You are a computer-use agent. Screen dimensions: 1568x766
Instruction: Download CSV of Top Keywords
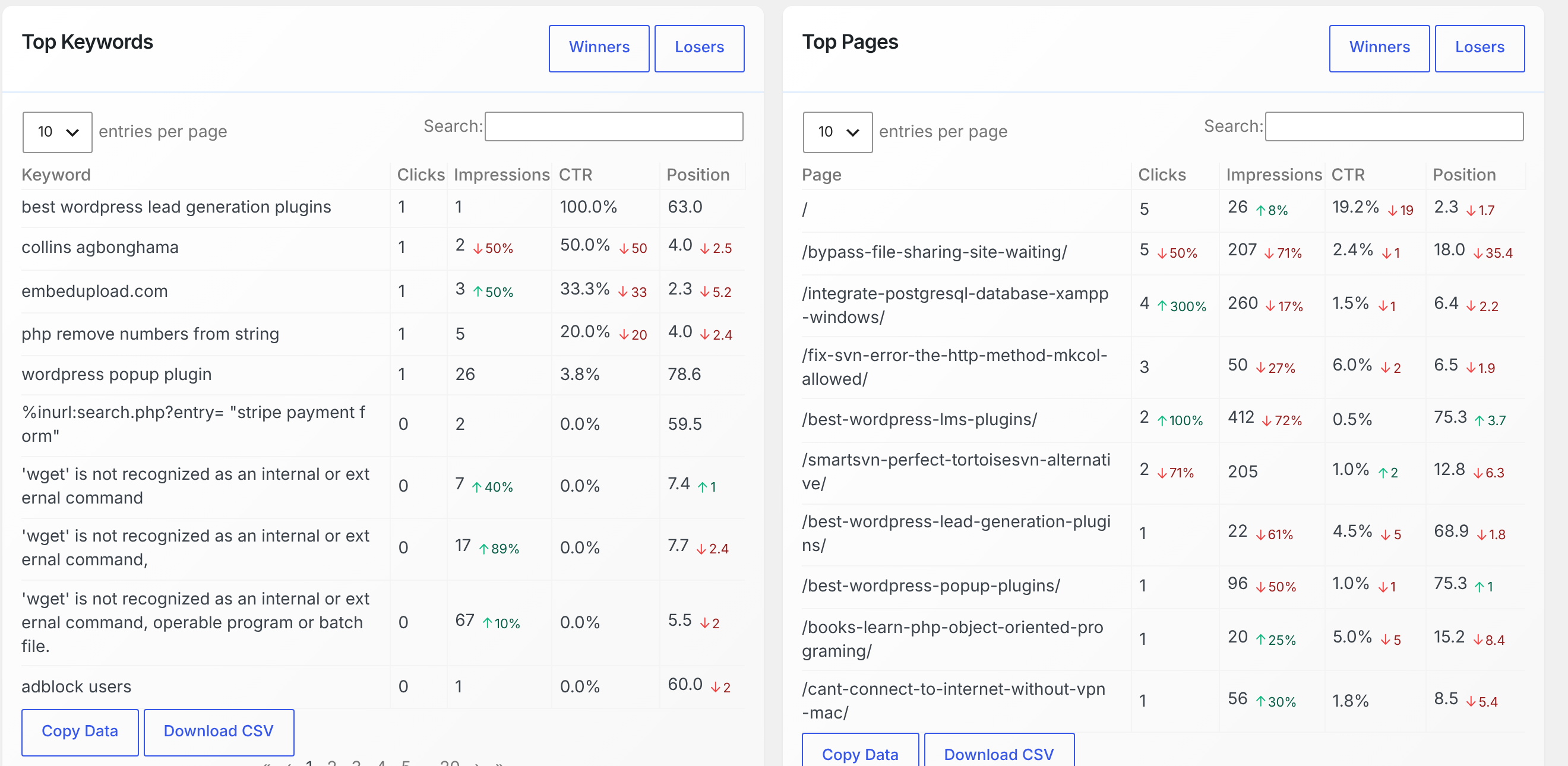point(219,732)
